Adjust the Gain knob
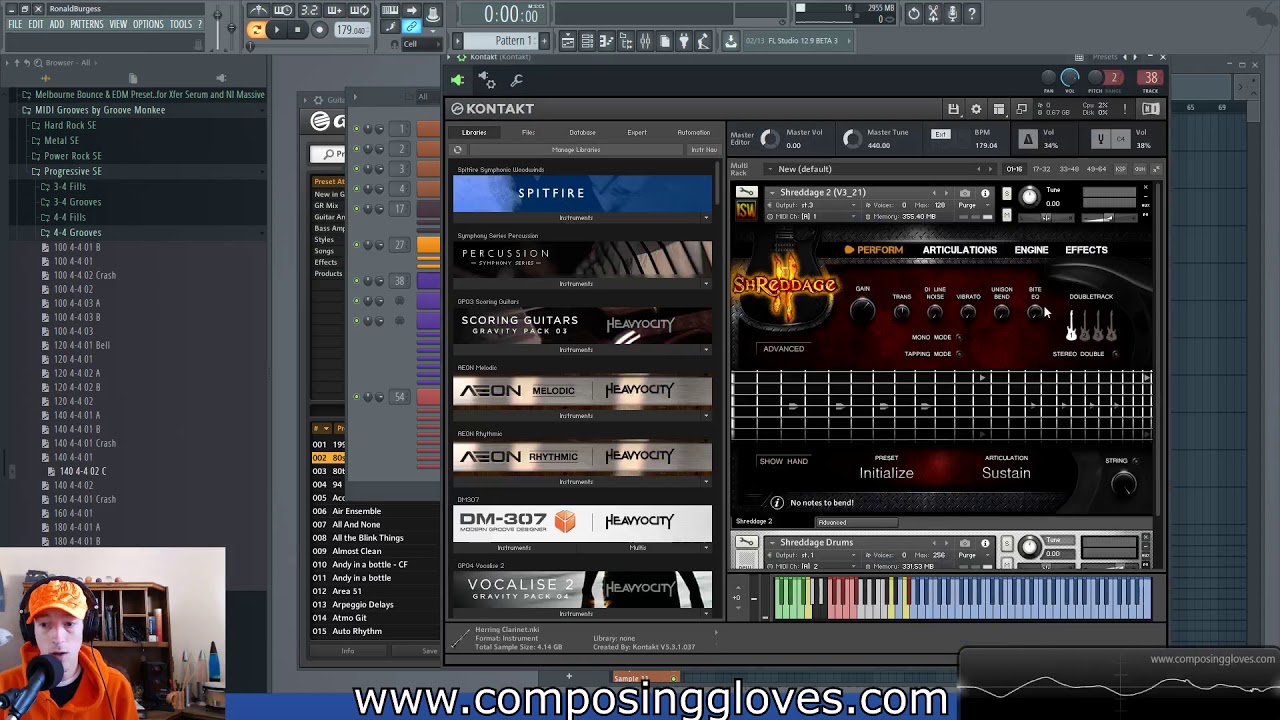 [x=862, y=313]
